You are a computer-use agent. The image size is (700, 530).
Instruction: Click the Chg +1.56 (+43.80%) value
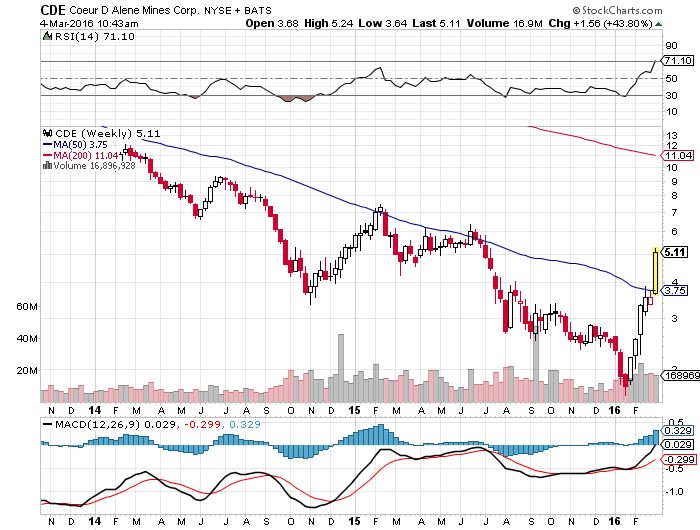(x=600, y=23)
